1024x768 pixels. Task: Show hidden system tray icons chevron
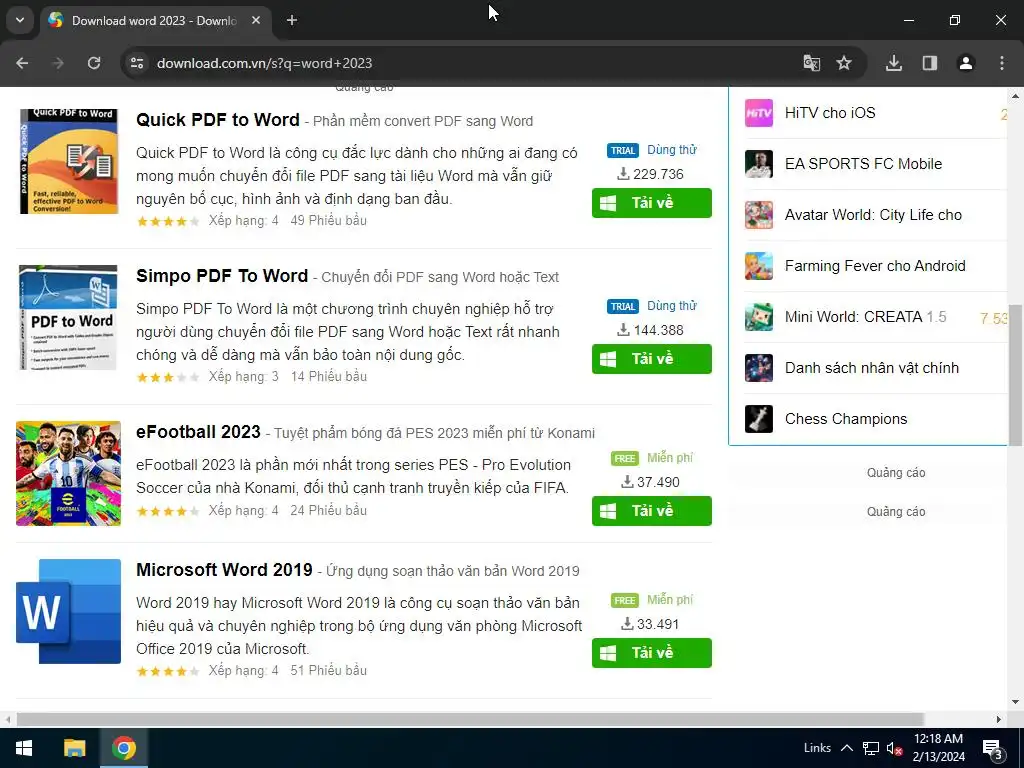click(x=846, y=748)
